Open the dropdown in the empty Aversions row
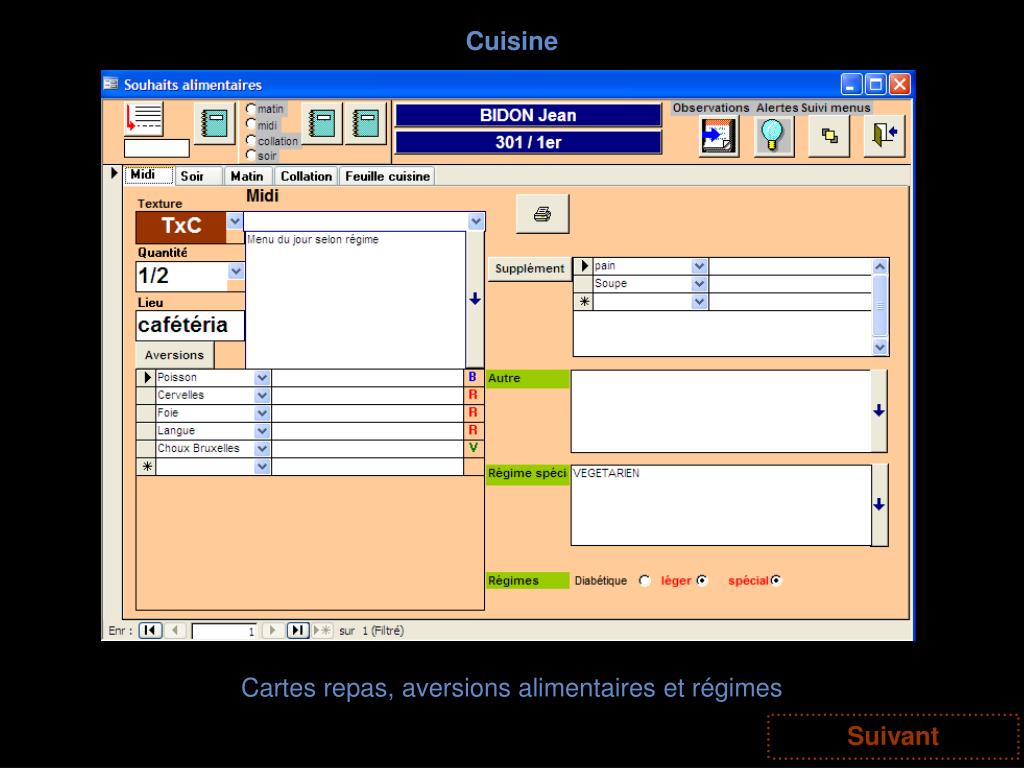 (x=262, y=466)
